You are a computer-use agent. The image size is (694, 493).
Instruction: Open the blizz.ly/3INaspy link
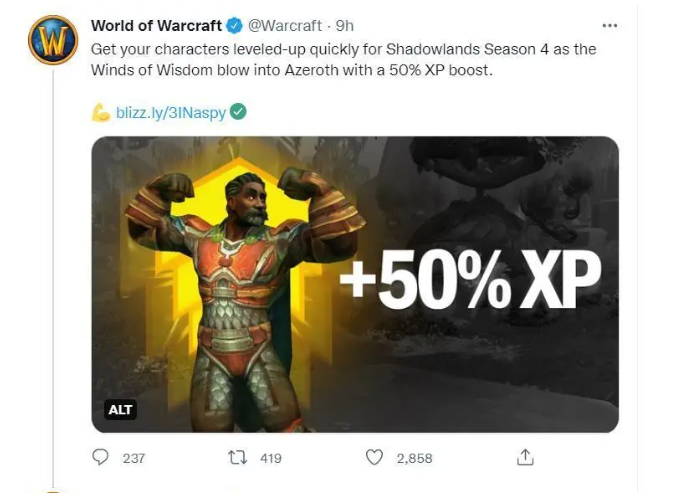click(171, 112)
